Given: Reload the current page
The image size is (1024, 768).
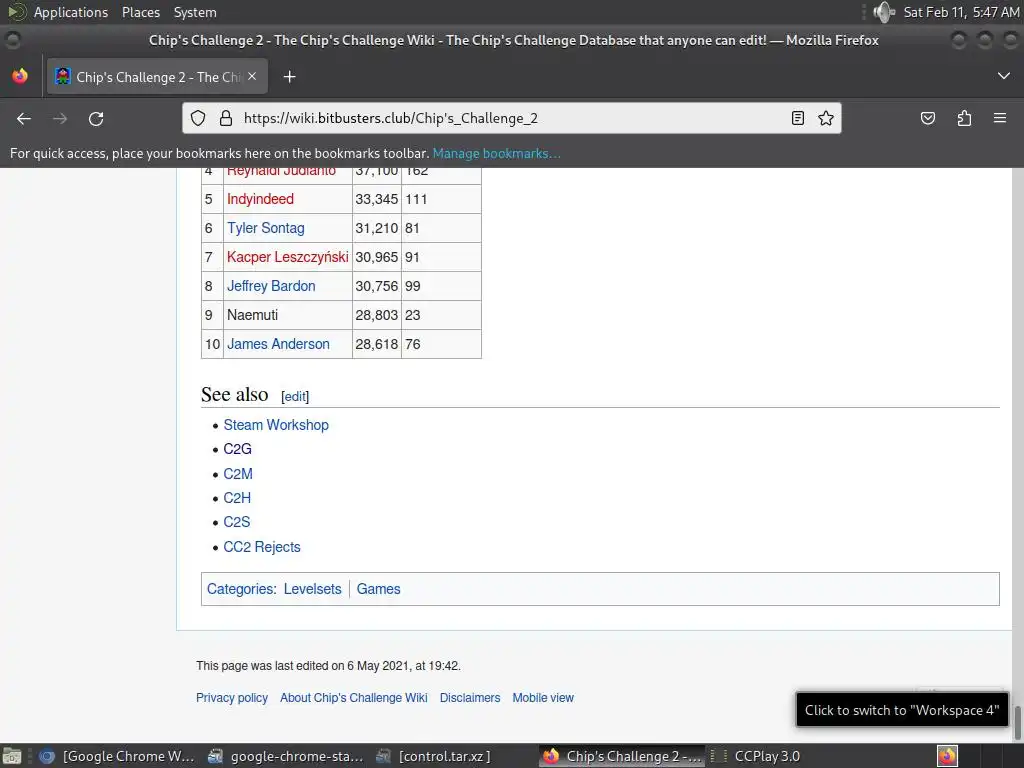Looking at the screenshot, I should click(x=96, y=118).
